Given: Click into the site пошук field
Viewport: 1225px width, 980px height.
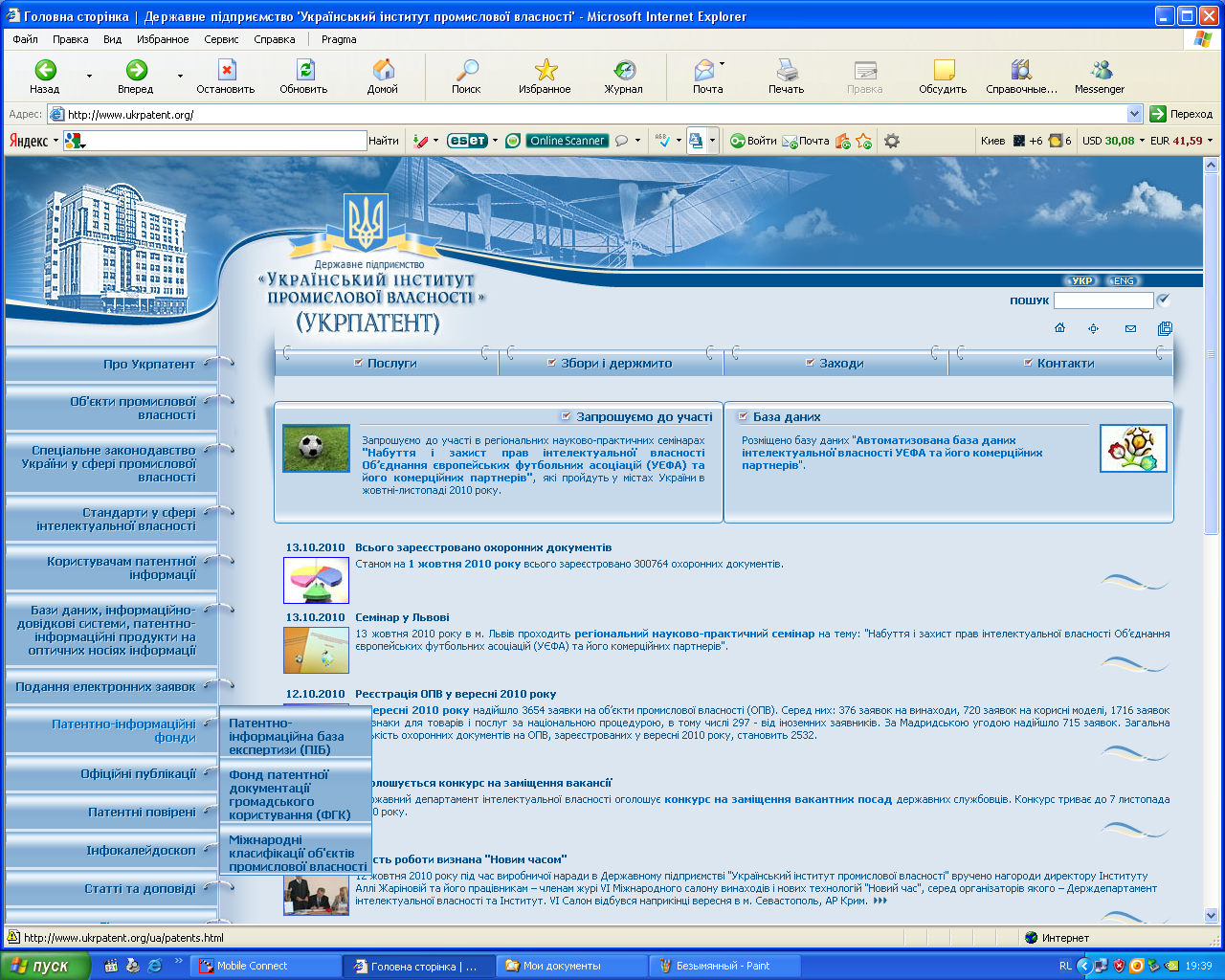Looking at the screenshot, I should coord(1103,301).
